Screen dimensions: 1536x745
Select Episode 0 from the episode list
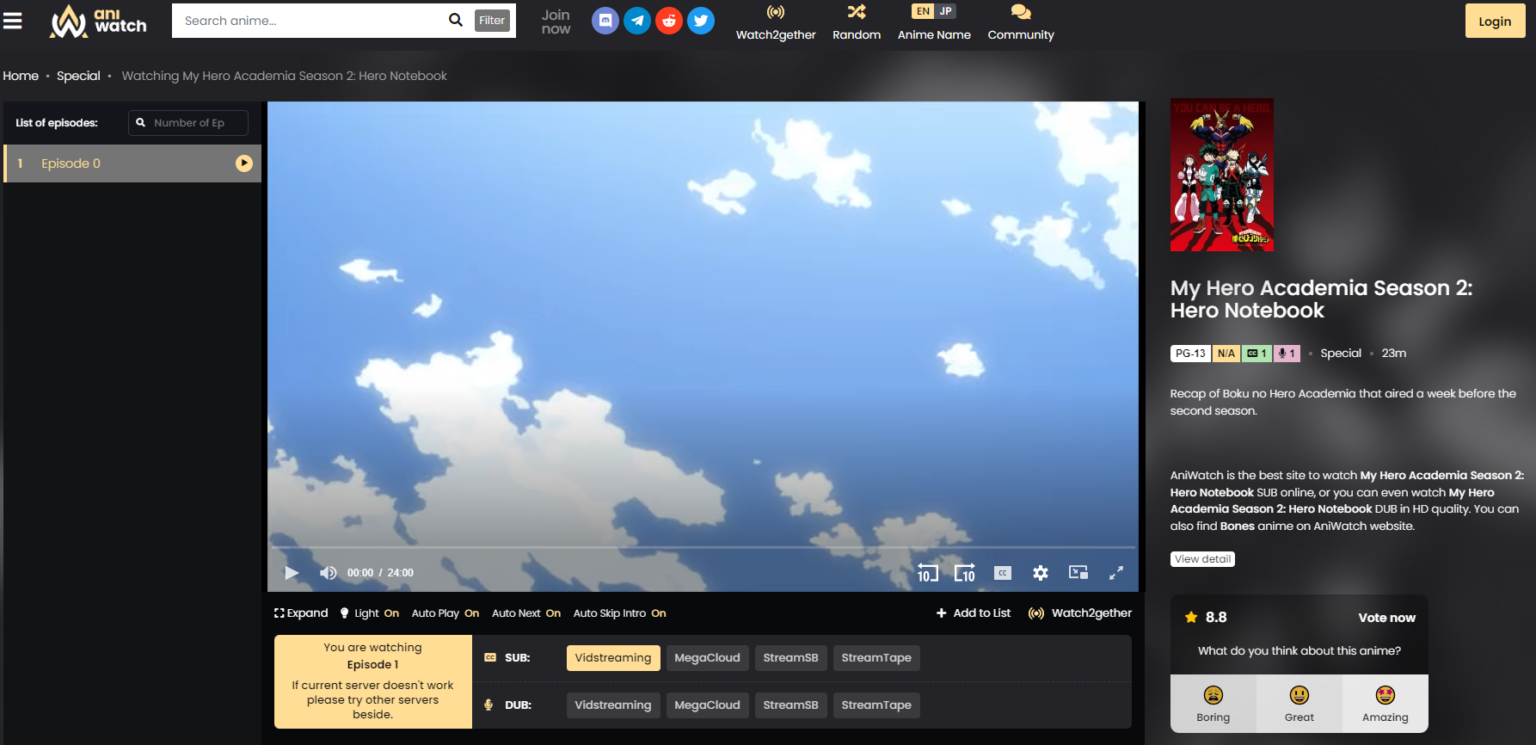pyautogui.click(x=71, y=163)
